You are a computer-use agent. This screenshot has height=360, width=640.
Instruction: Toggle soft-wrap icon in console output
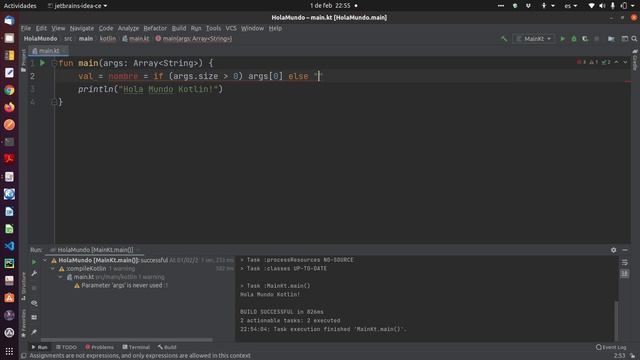624,262
